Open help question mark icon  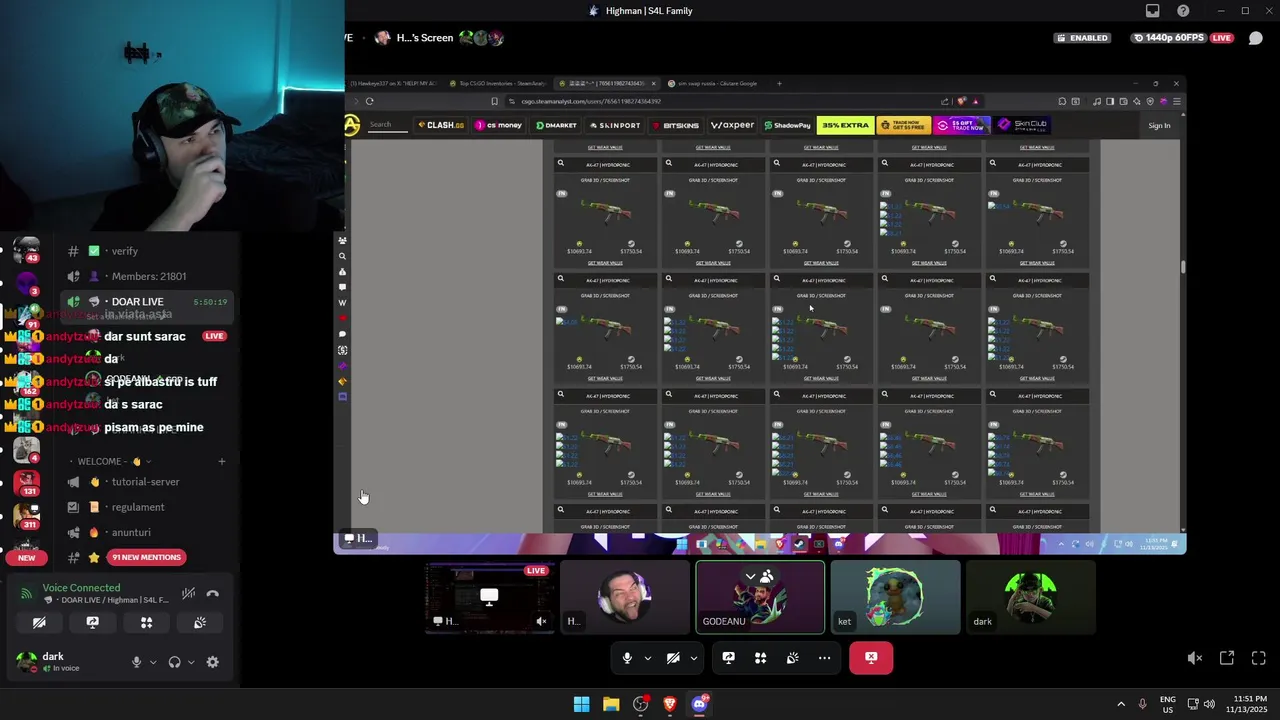[1184, 11]
